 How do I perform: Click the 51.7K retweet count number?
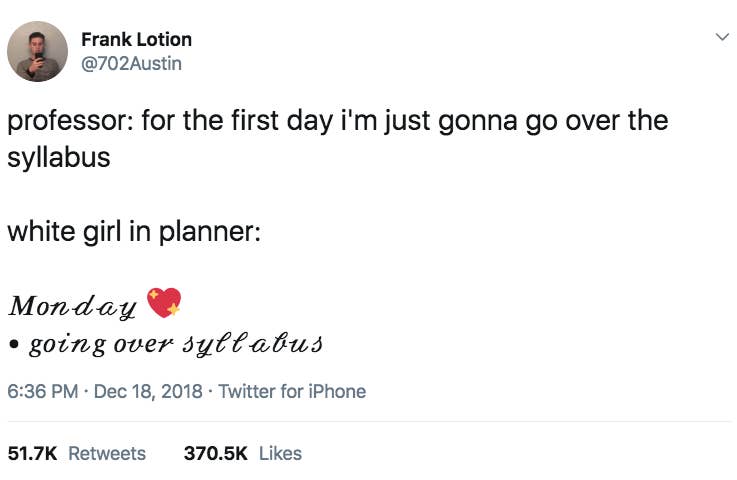[33, 453]
